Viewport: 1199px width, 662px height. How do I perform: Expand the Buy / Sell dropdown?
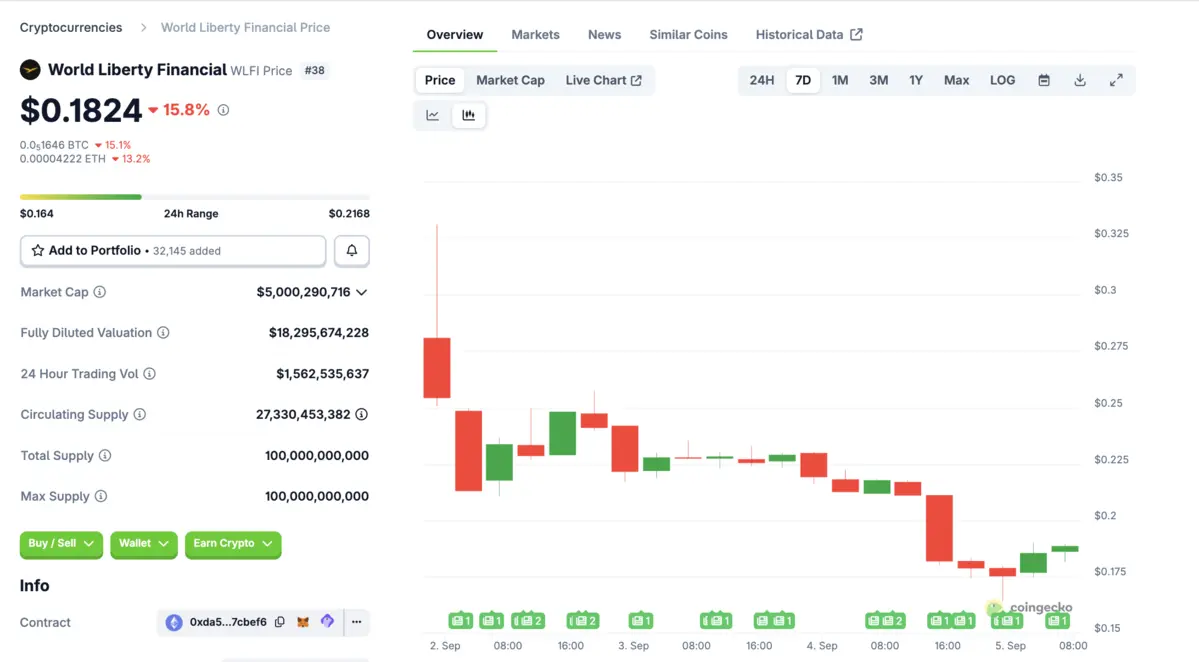point(61,544)
